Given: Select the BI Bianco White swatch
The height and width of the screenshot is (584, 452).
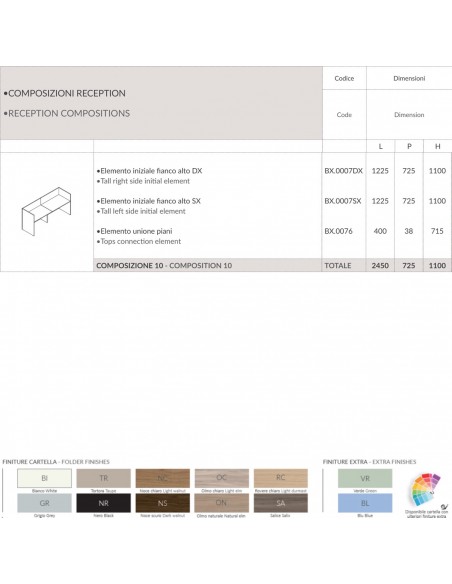Looking at the screenshot, I should point(44,478).
